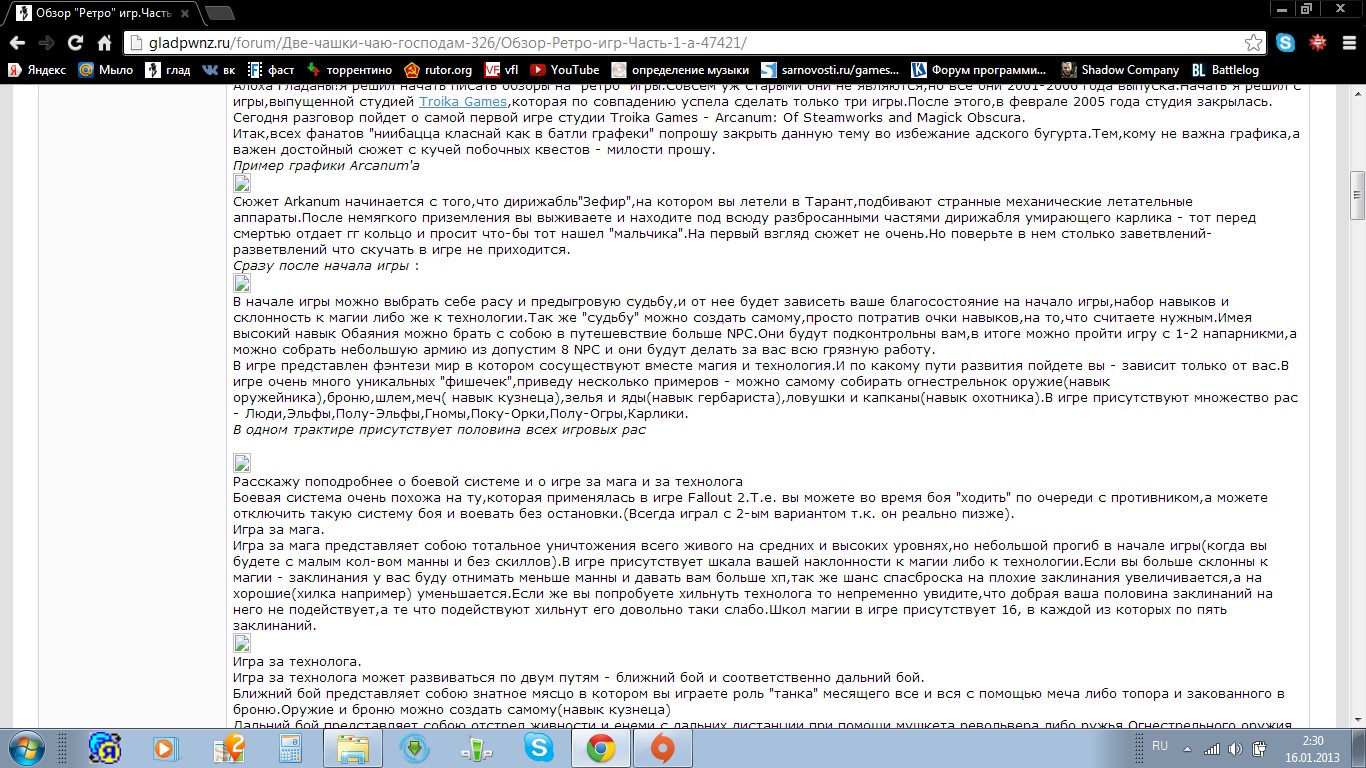This screenshot has height=768, width=1366.
Task: Click the browser forward arrow
Action: (46, 43)
